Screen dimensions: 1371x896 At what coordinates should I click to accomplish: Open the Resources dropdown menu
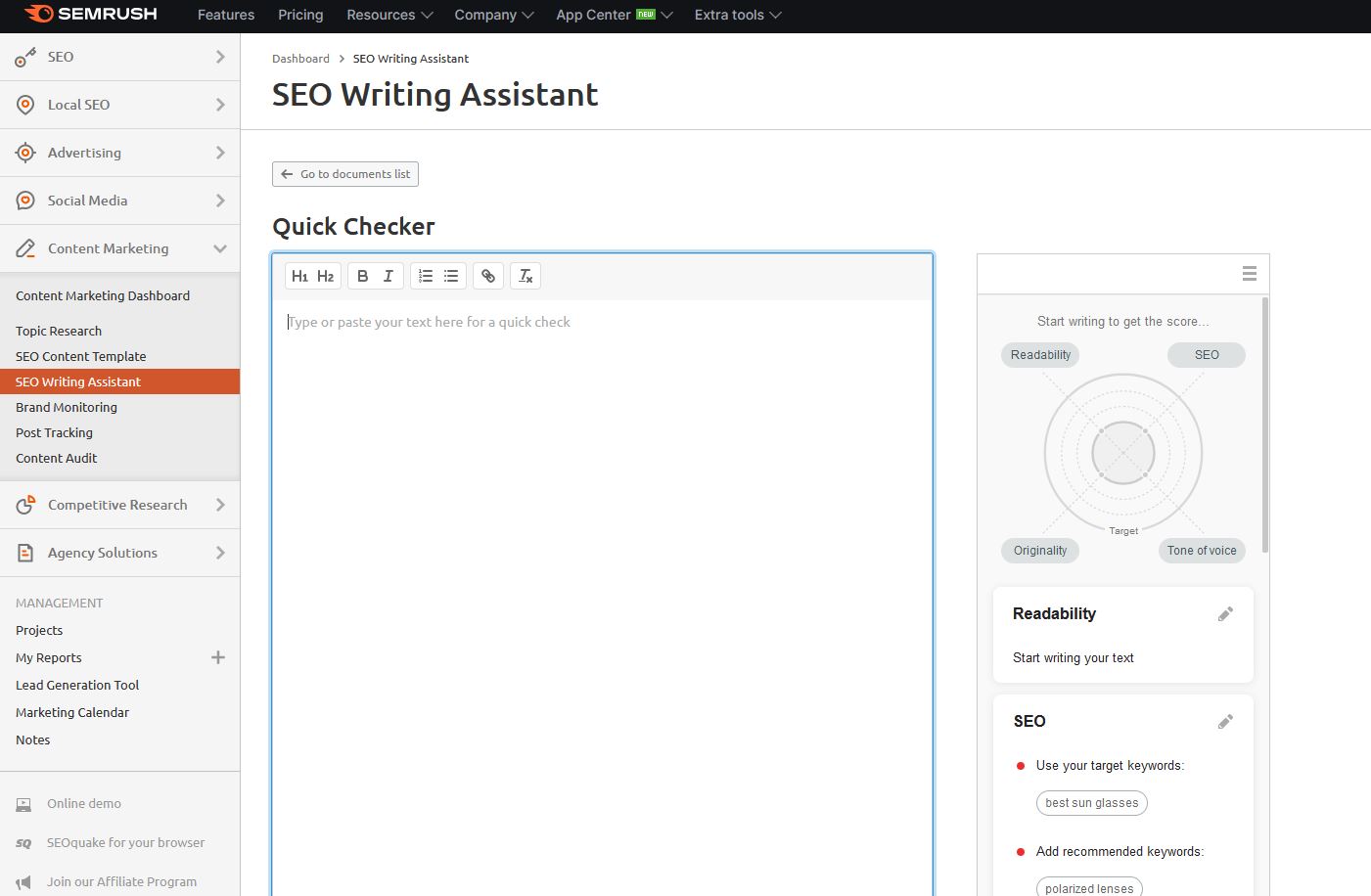click(389, 15)
